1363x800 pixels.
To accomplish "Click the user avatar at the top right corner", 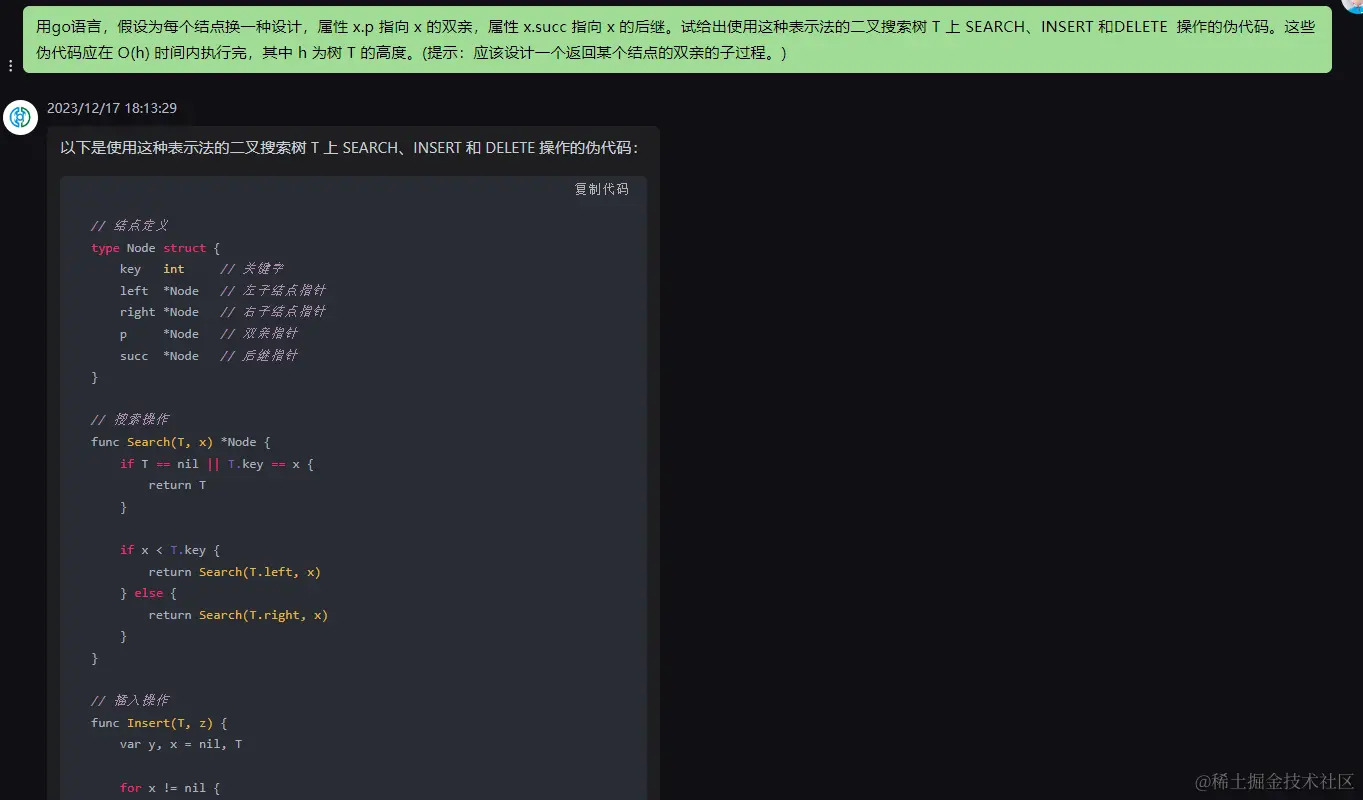I will pyautogui.click(x=1353, y=5).
